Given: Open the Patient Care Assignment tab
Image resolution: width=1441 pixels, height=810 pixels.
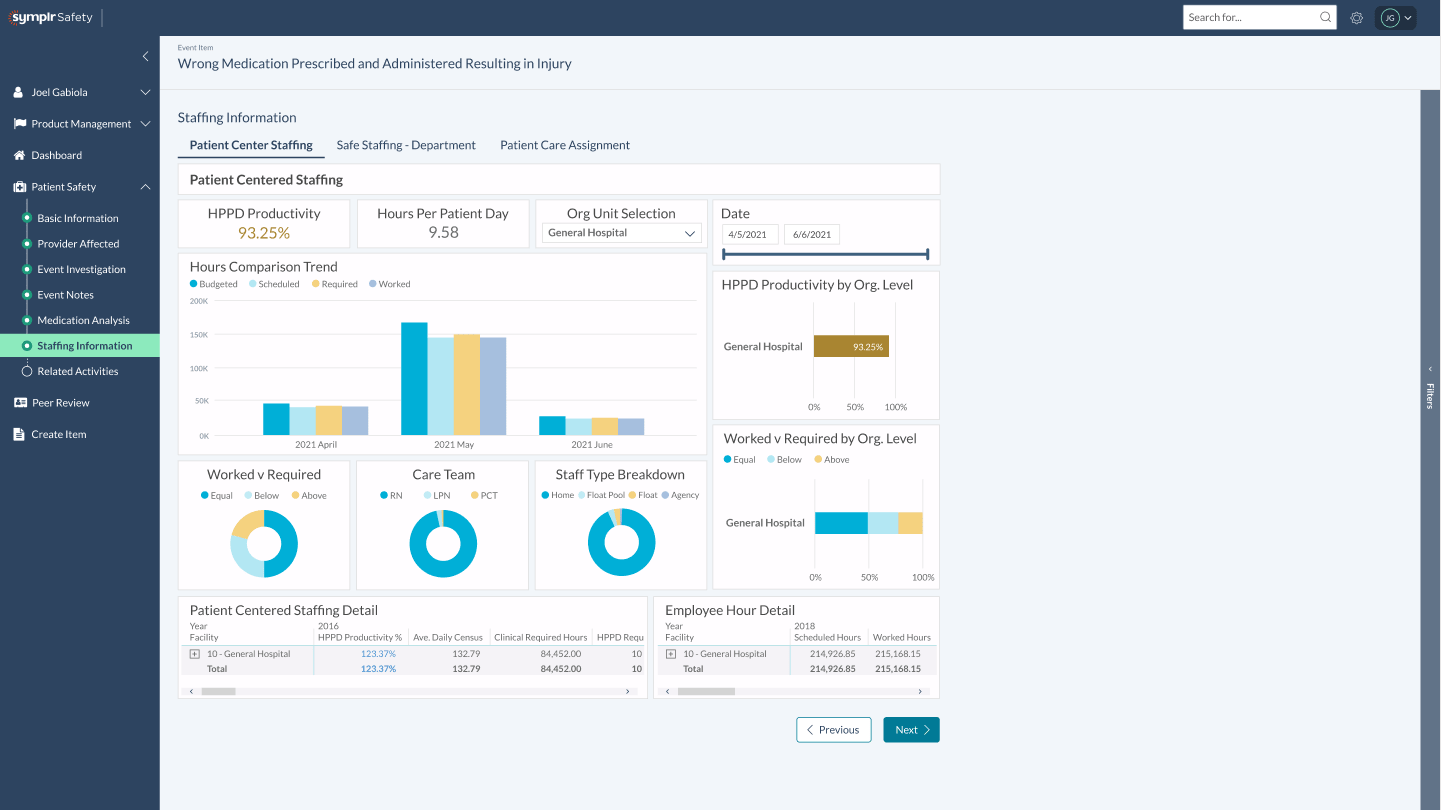Looking at the screenshot, I should click(x=565, y=145).
